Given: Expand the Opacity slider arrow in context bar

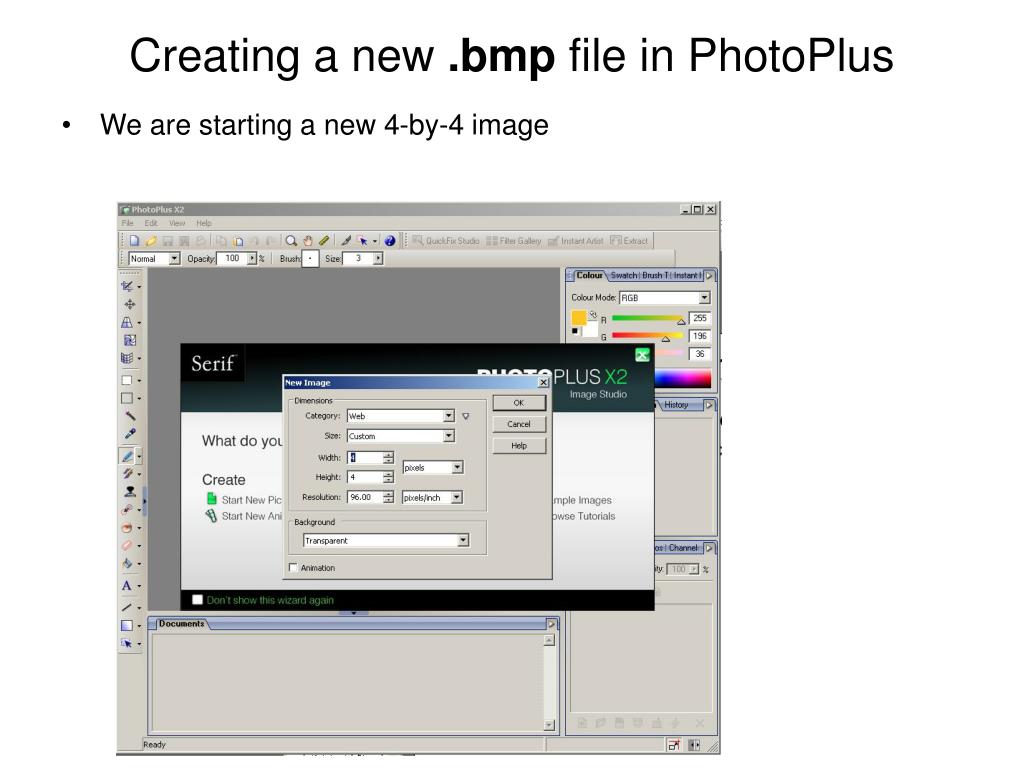Looking at the screenshot, I should (252, 259).
